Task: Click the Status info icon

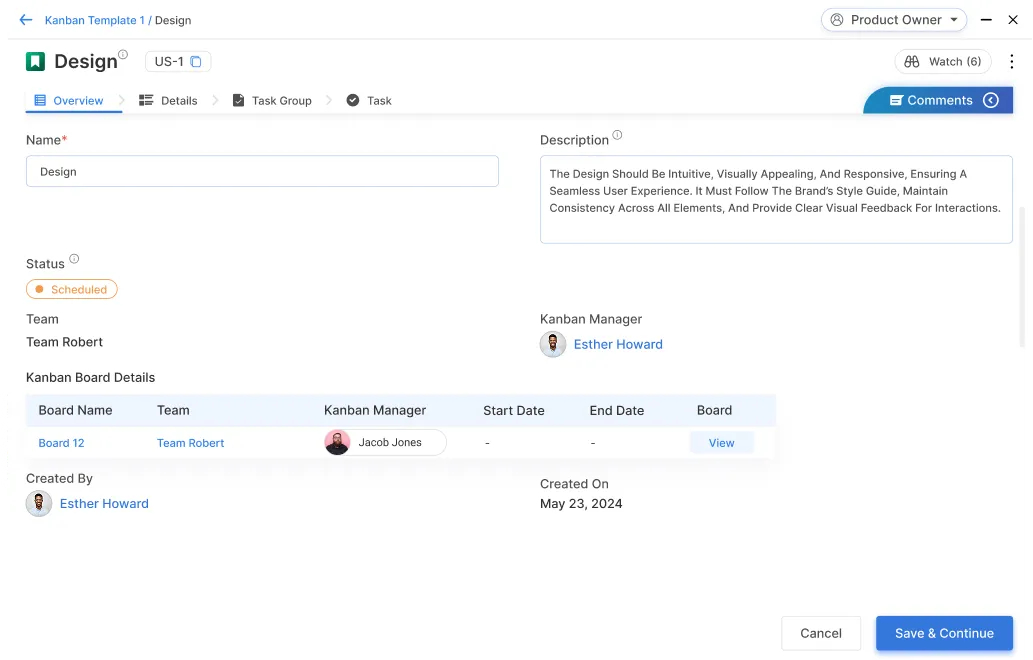Action: [x=76, y=257]
